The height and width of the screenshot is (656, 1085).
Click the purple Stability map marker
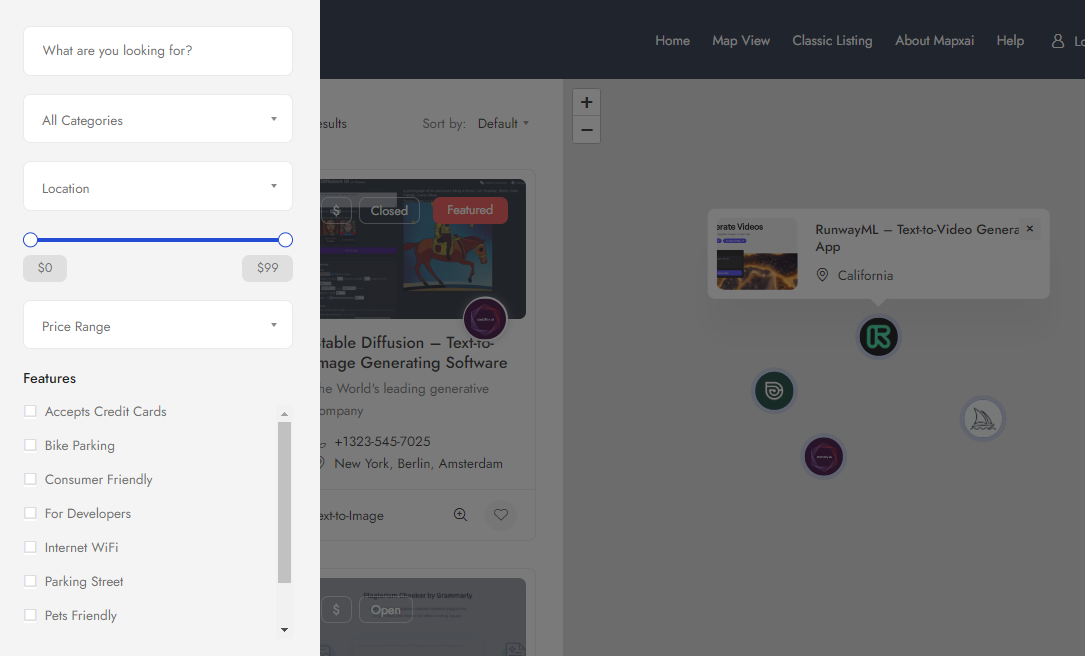point(823,457)
